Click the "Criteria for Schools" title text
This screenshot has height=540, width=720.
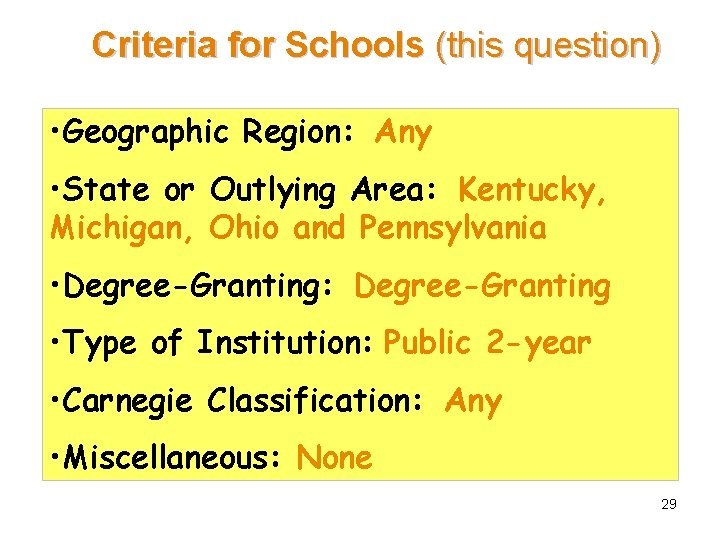pos(257,45)
